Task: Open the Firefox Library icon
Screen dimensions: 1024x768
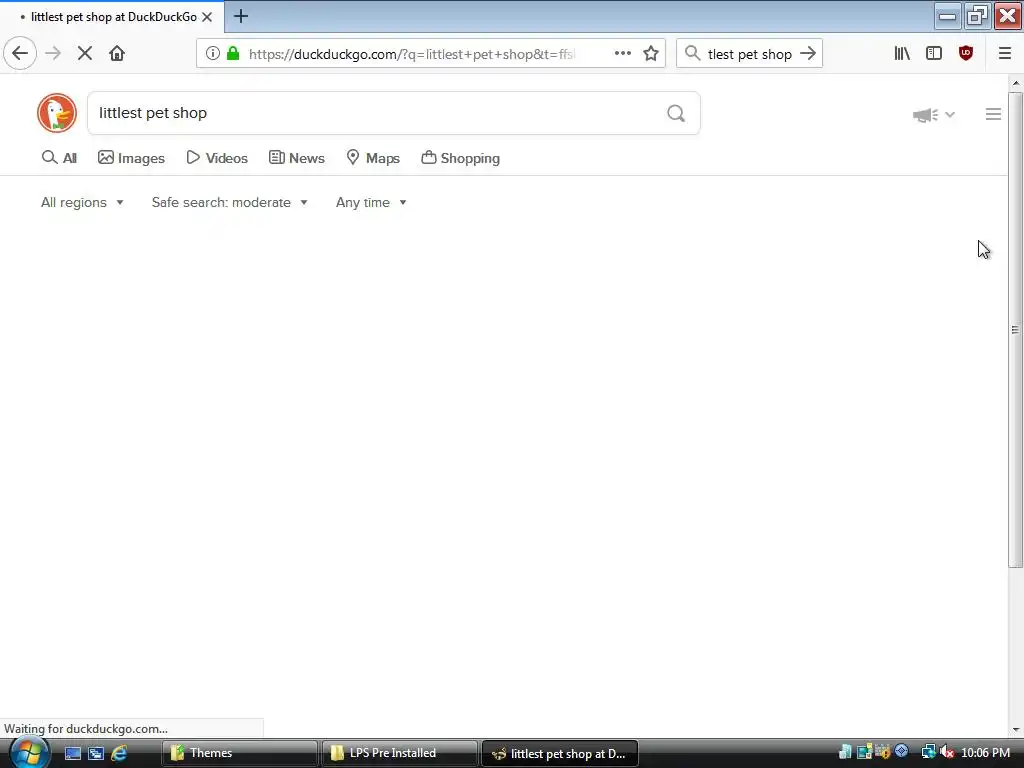Action: [x=902, y=54]
